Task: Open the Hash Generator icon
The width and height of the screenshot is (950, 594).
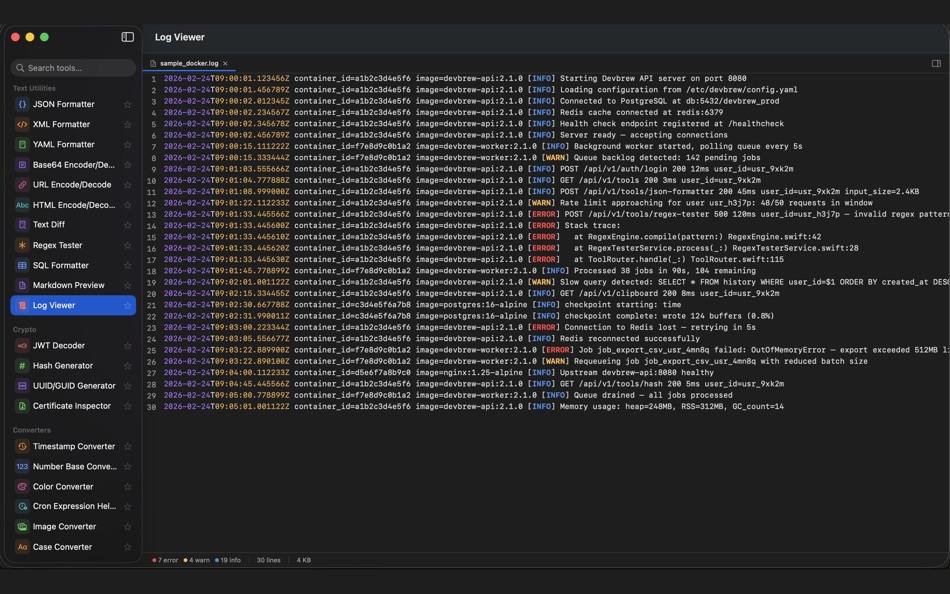Action: (x=22, y=366)
